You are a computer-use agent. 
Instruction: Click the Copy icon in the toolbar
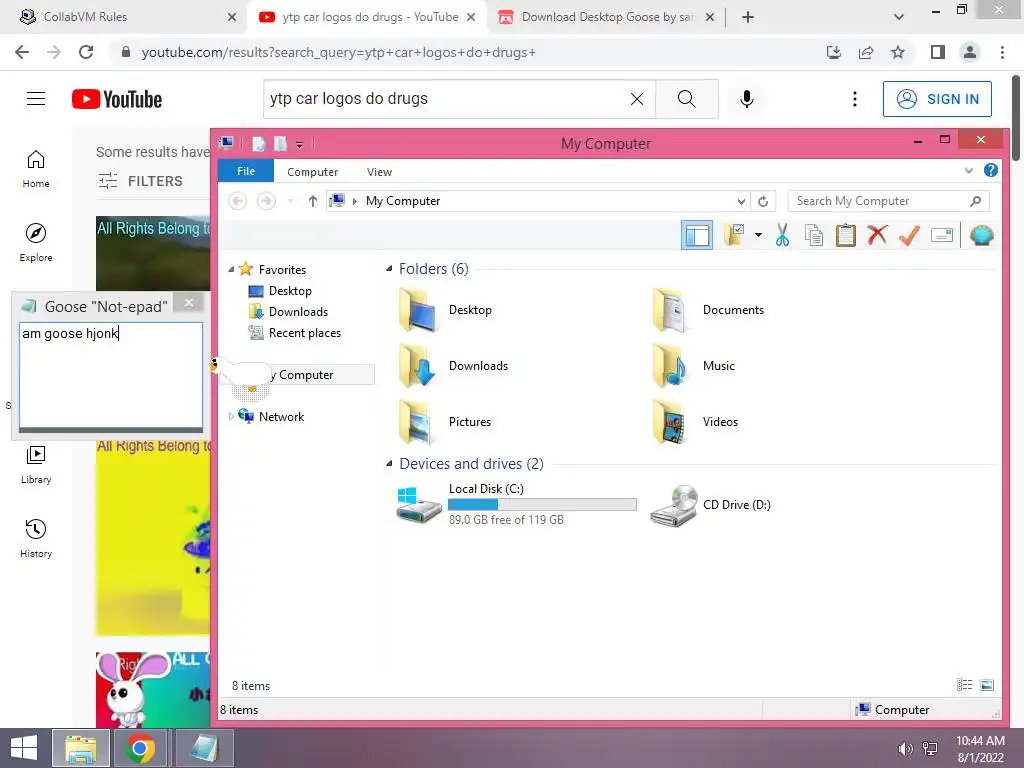pos(814,235)
